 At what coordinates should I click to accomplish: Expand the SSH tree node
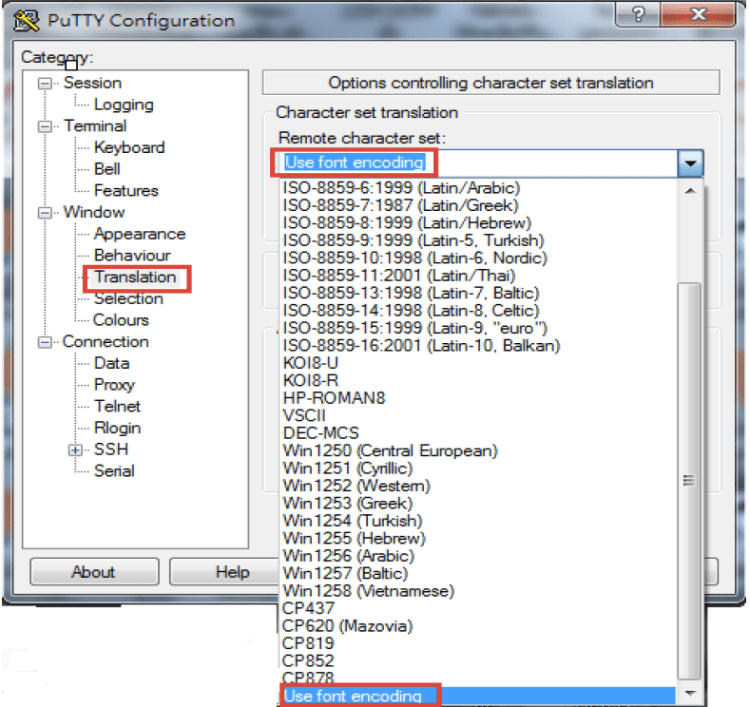(76, 450)
